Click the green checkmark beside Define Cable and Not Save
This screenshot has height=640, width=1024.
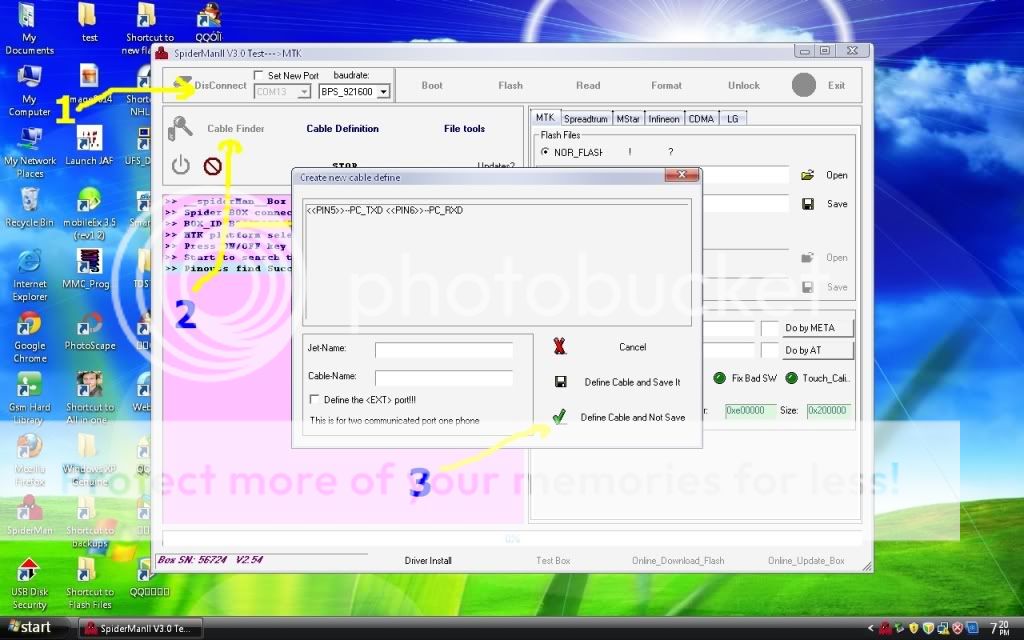(x=559, y=417)
